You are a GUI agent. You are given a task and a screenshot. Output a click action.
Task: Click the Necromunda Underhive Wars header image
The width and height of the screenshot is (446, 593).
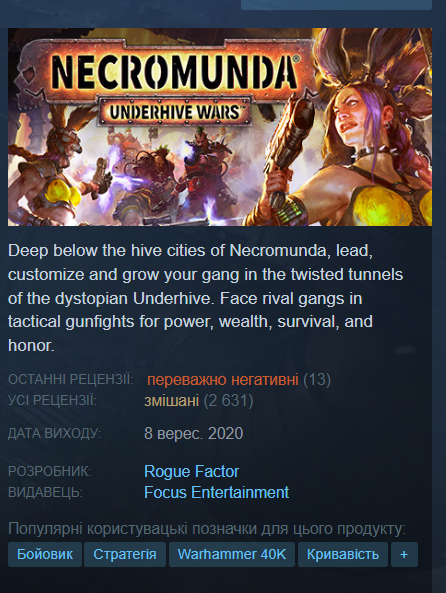(x=220, y=127)
